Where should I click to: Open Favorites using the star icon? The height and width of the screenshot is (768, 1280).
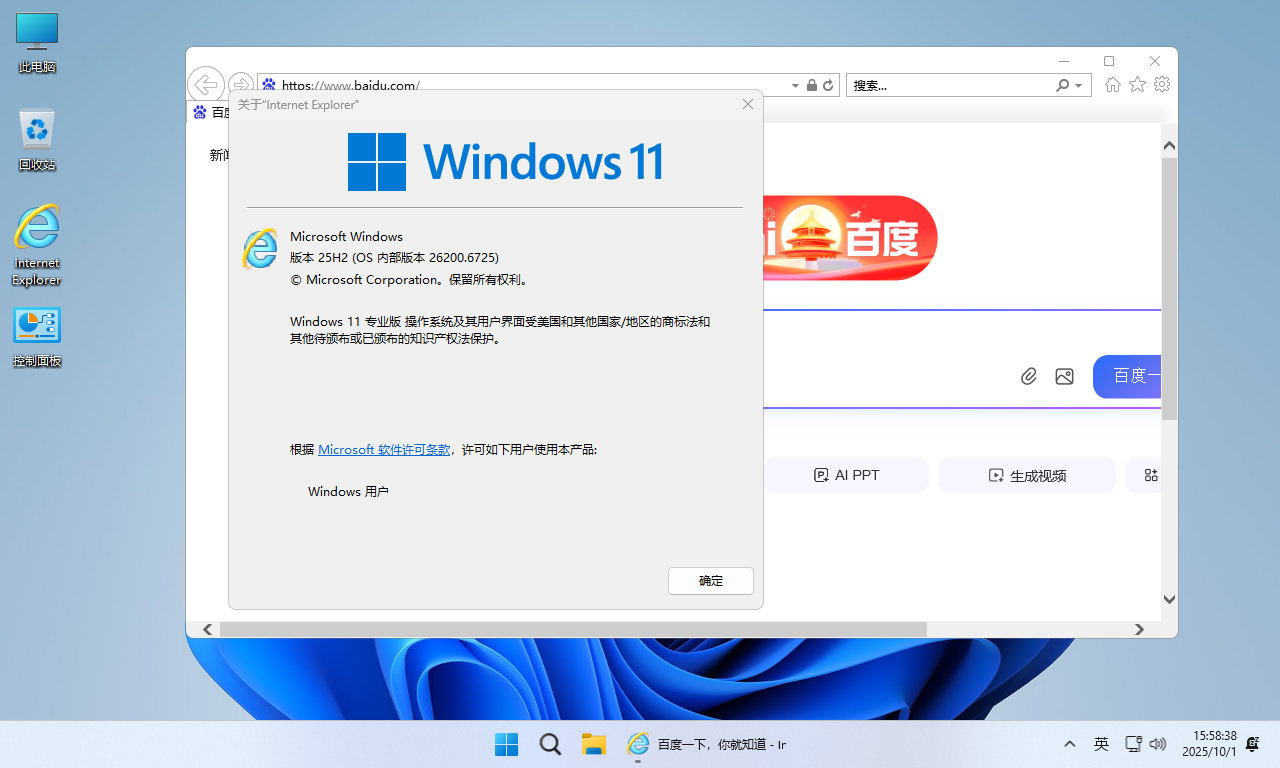click(1137, 85)
